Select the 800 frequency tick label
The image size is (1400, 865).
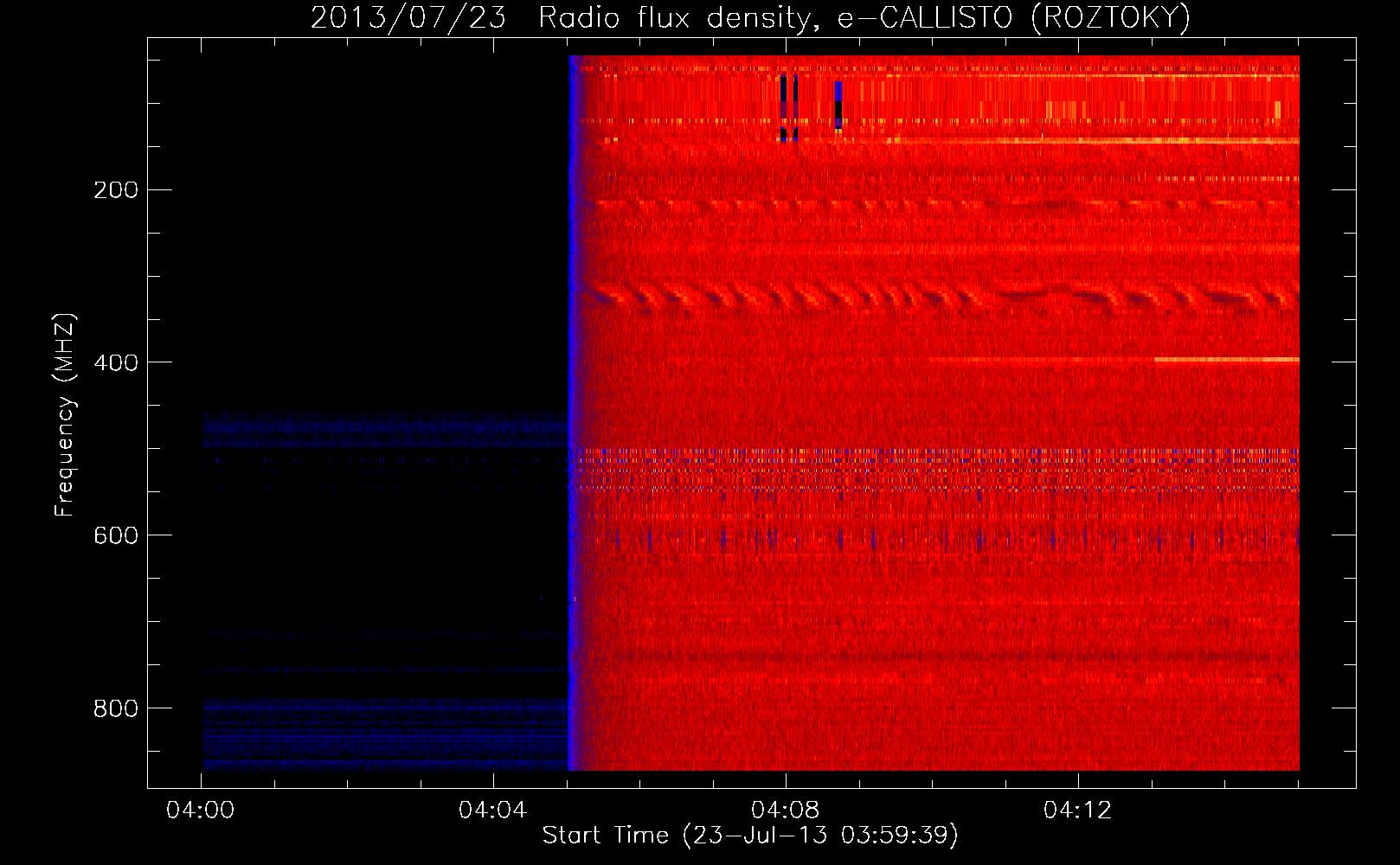click(116, 708)
